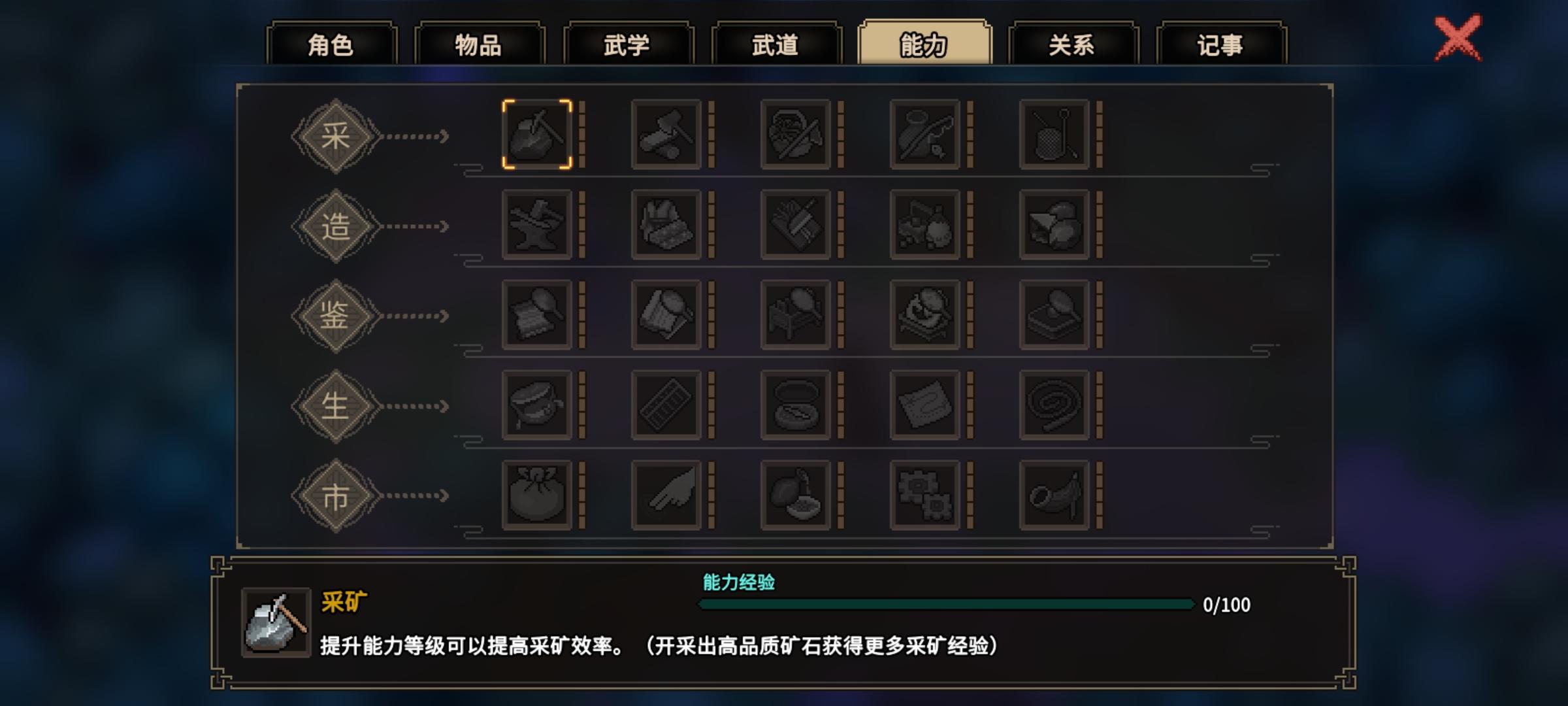Open the 物品 tab
1568x706 pixels.
tap(480, 44)
